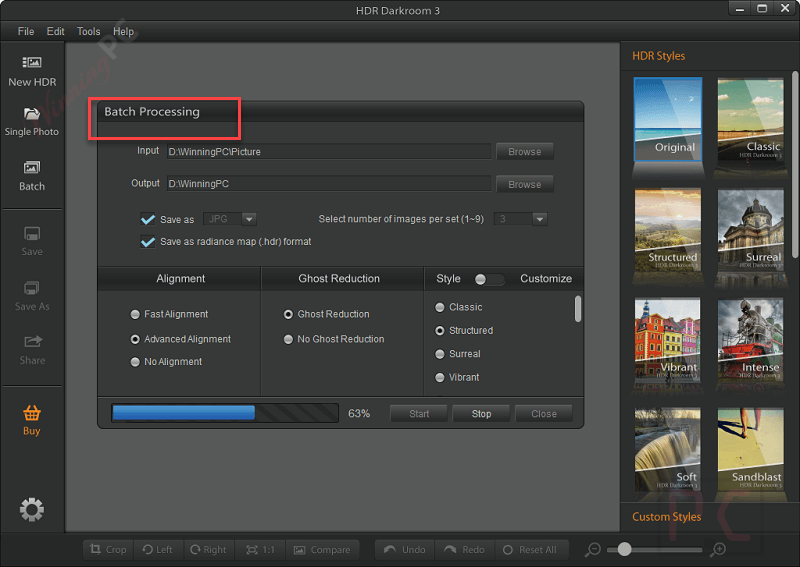Click the HDR Styles panel scrollbar
Image resolution: width=800 pixels, height=567 pixels.
(x=795, y=164)
